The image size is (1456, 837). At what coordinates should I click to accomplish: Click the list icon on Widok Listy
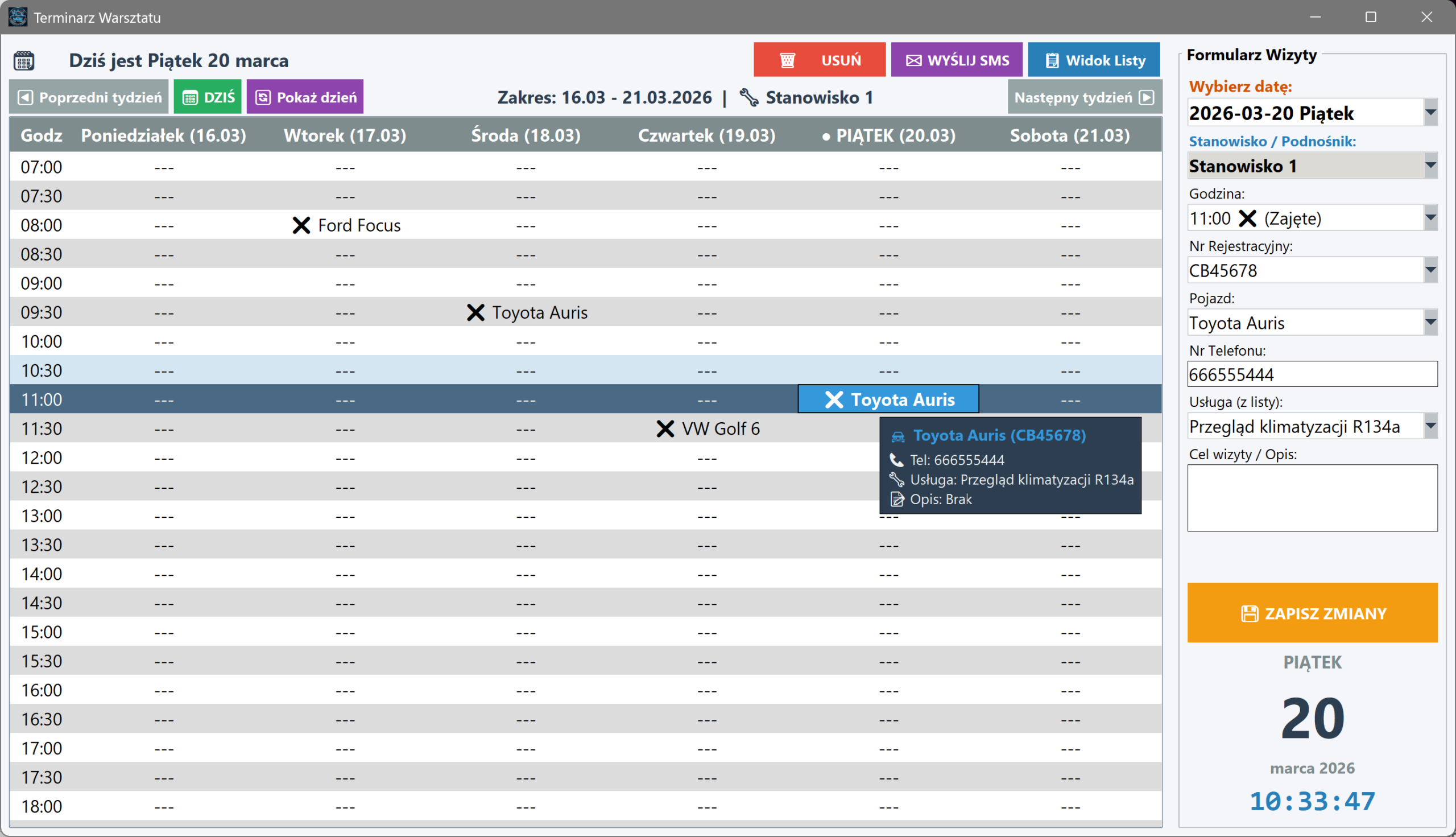click(x=1052, y=60)
